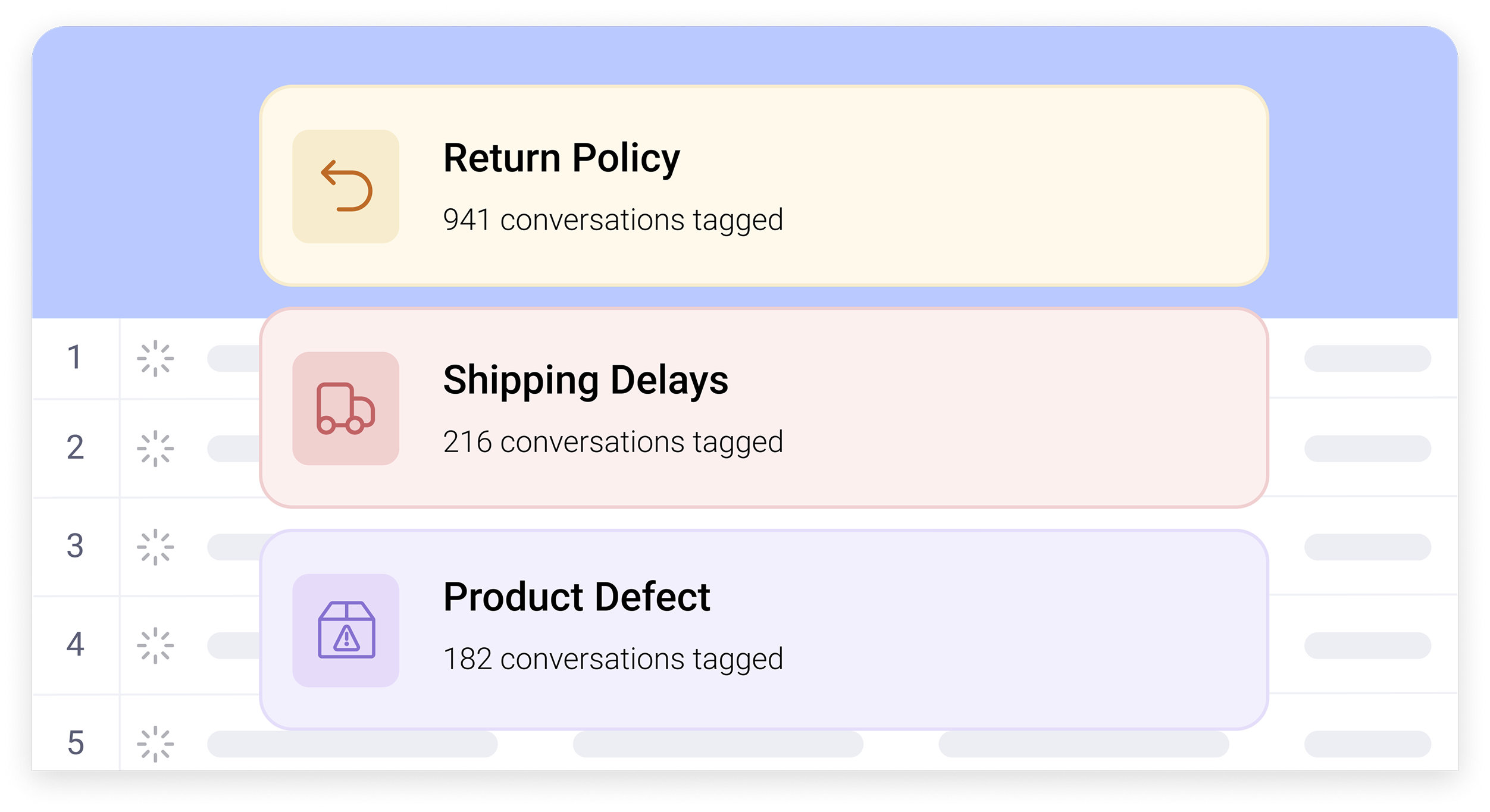Click the Shipping Delays truck icon
1490x812 pixels.
346,408
